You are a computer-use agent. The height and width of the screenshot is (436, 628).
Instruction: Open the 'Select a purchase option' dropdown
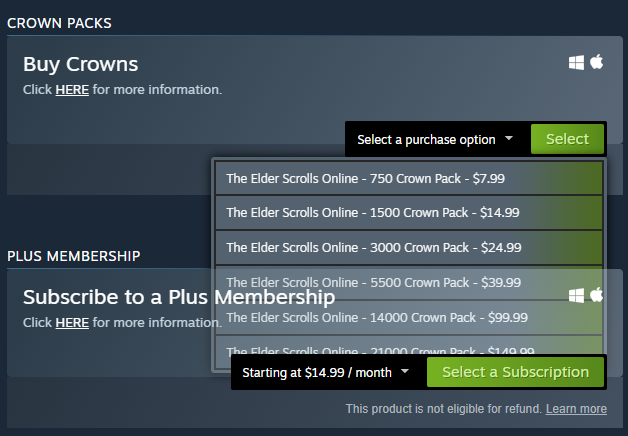tap(435, 139)
